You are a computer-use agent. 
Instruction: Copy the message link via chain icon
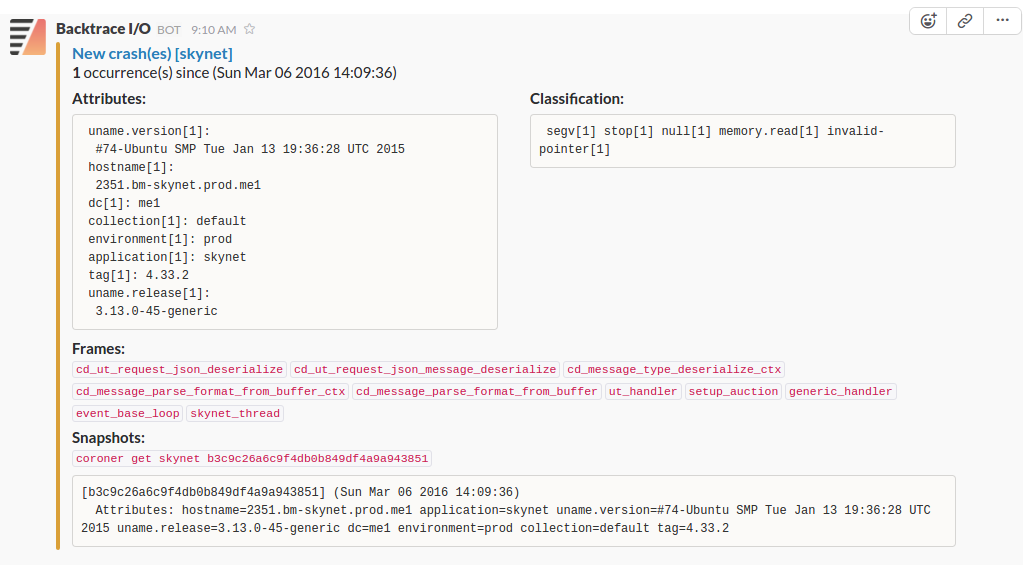point(965,21)
